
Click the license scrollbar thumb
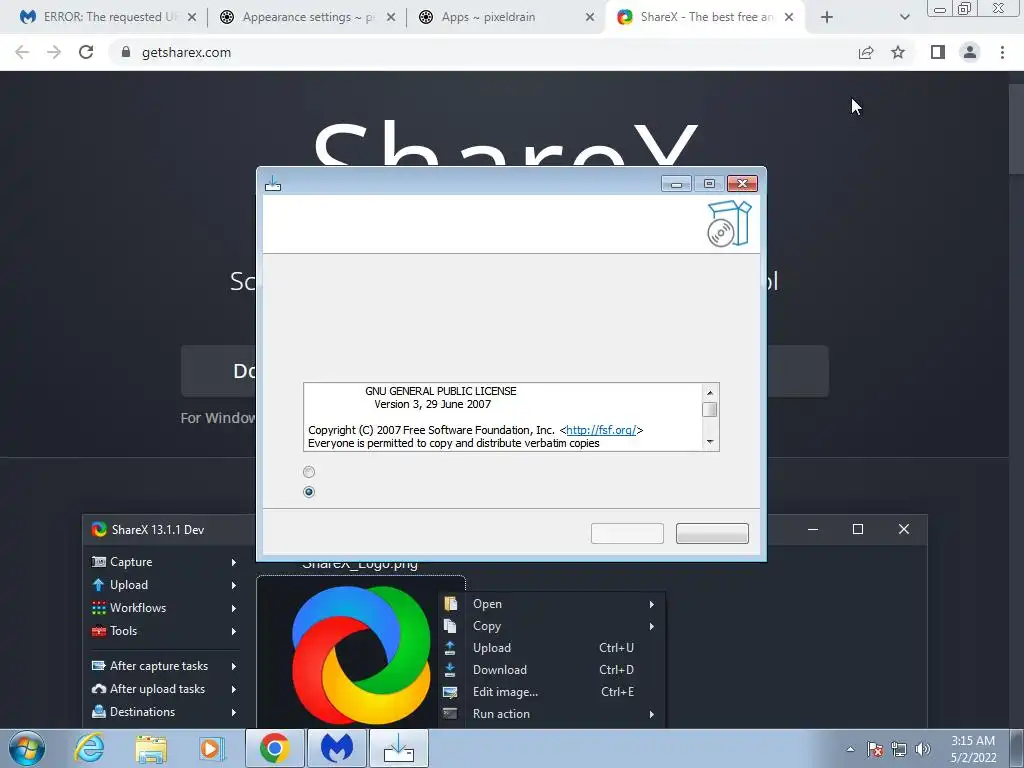(710, 409)
